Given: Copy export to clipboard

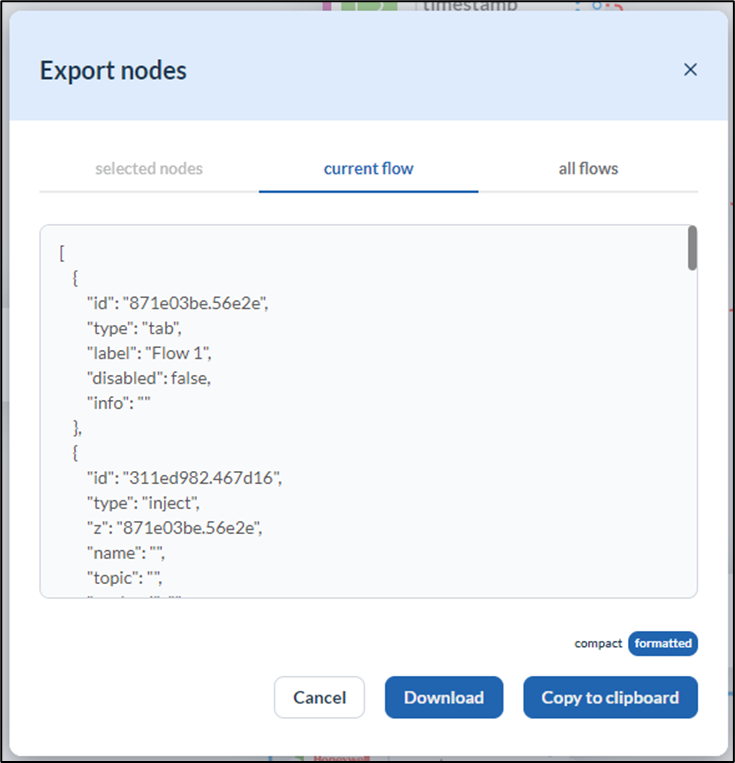Looking at the screenshot, I should (x=610, y=697).
